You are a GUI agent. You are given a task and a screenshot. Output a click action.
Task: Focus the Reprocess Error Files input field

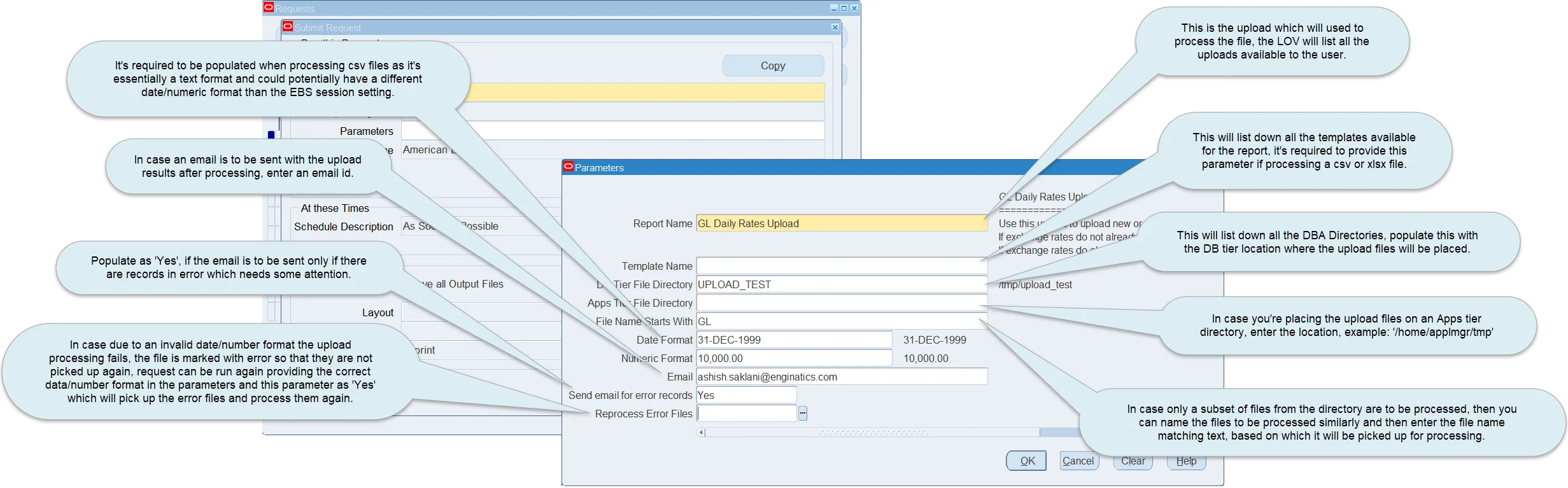[x=746, y=414]
